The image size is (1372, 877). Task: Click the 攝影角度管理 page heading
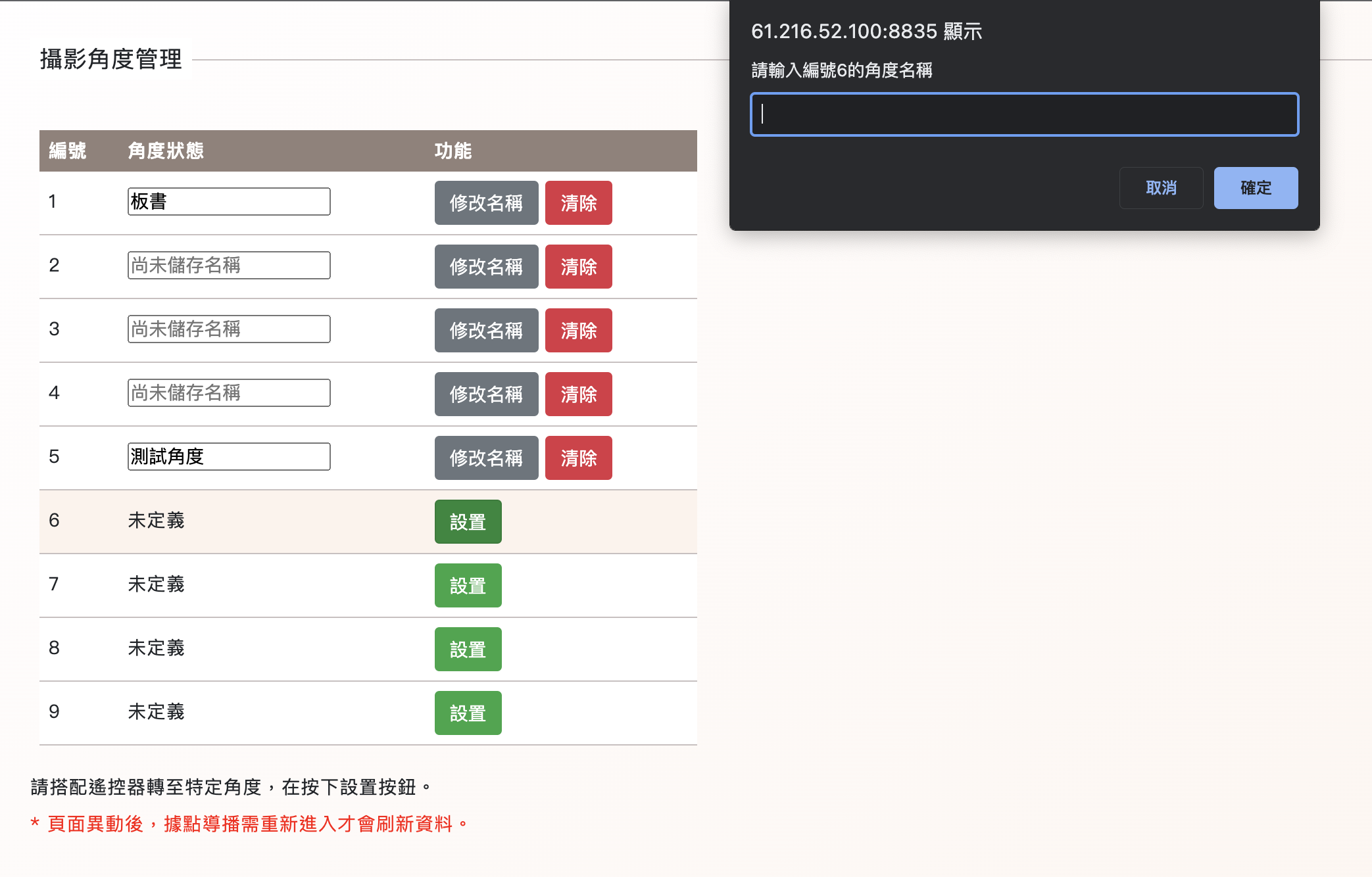[x=110, y=59]
